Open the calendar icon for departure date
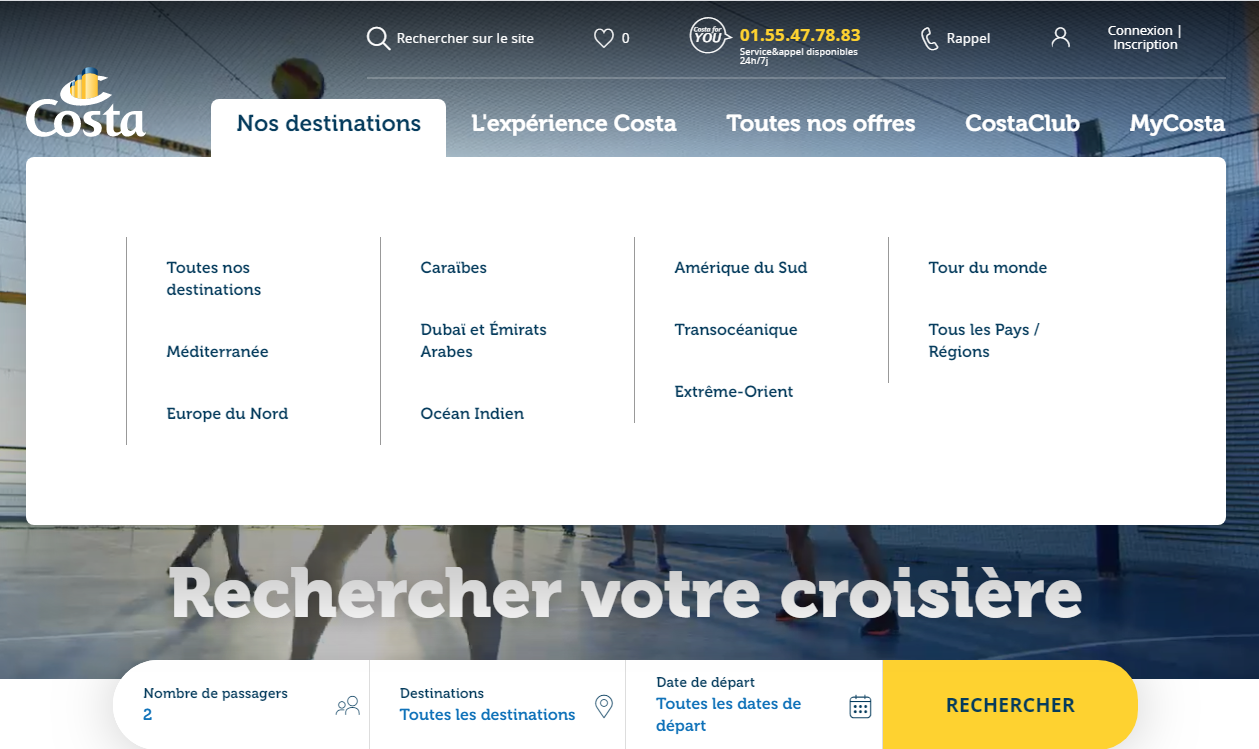 pyautogui.click(x=859, y=705)
